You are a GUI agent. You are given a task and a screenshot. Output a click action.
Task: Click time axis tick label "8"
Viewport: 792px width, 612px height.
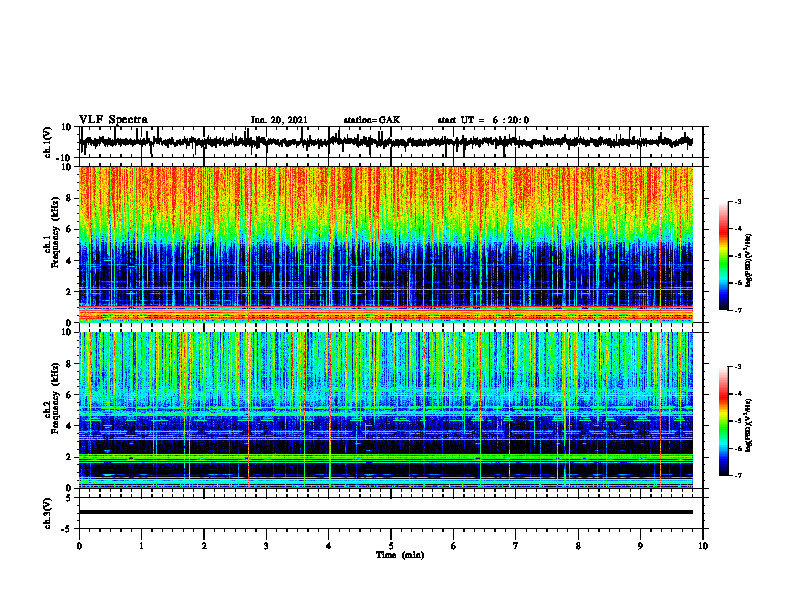578,546
